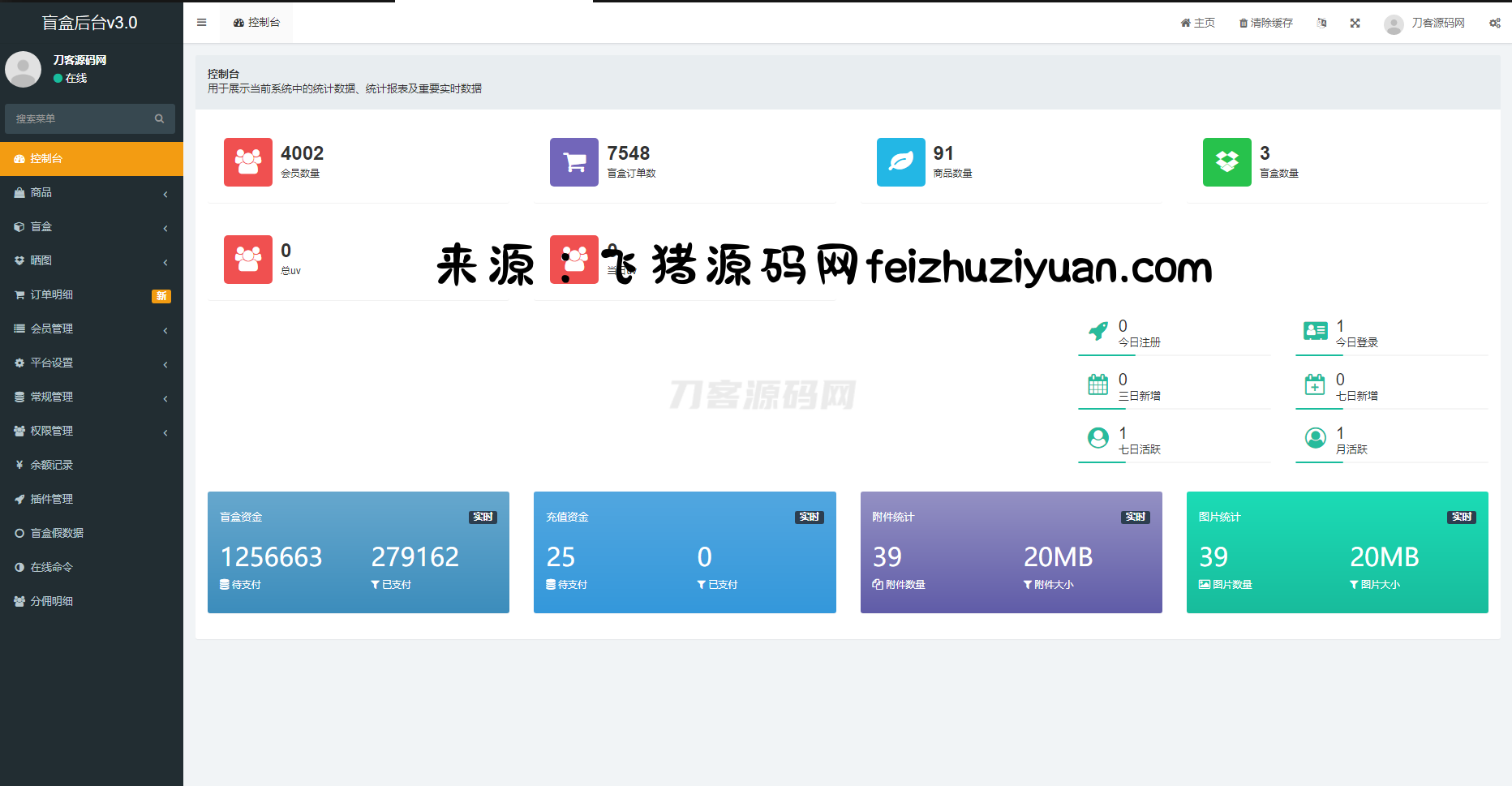Screen dimensions: 1512x786
Task: Click the hamburger sidebar toggle icon
Action: (201, 23)
